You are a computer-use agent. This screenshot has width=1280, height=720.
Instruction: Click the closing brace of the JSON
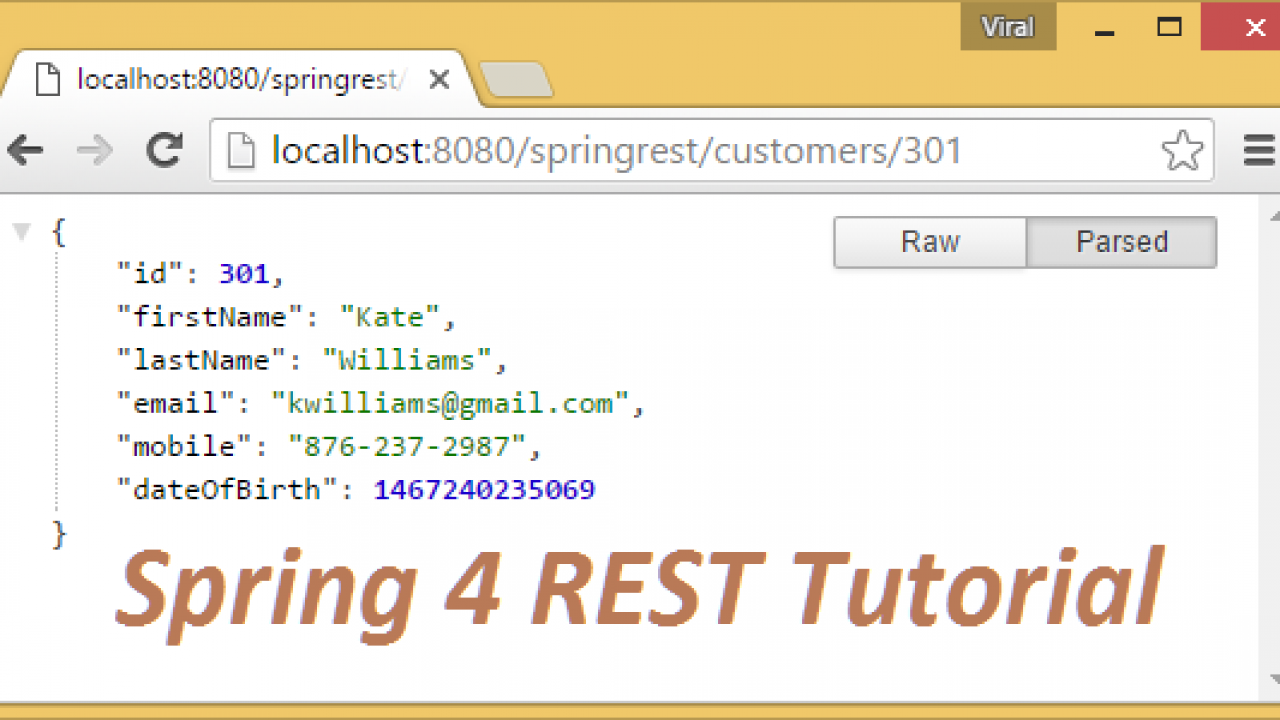59,534
